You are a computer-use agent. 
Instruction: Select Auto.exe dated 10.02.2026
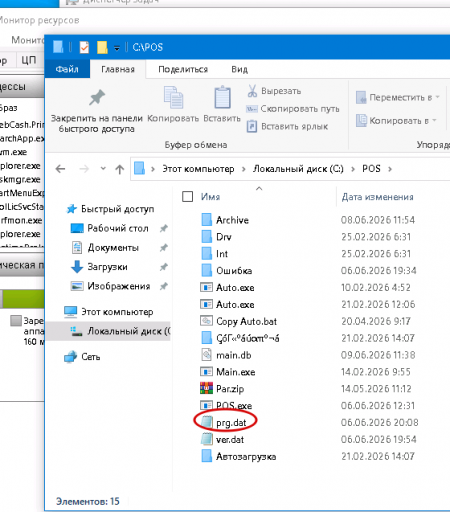click(x=227, y=287)
